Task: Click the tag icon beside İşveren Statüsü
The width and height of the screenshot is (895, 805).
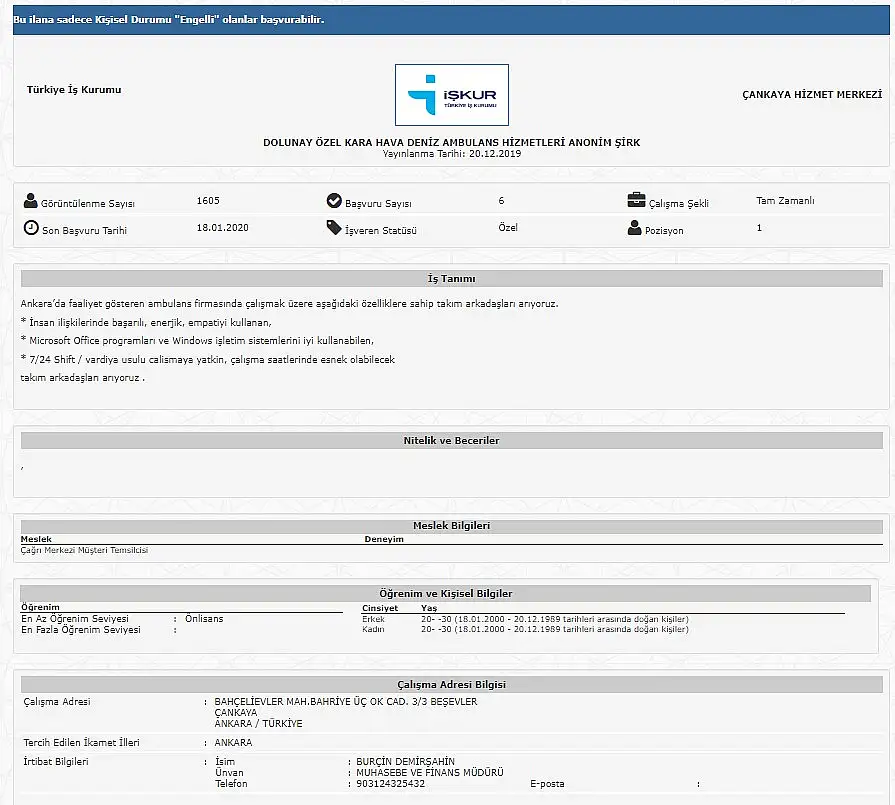Action: (x=334, y=228)
